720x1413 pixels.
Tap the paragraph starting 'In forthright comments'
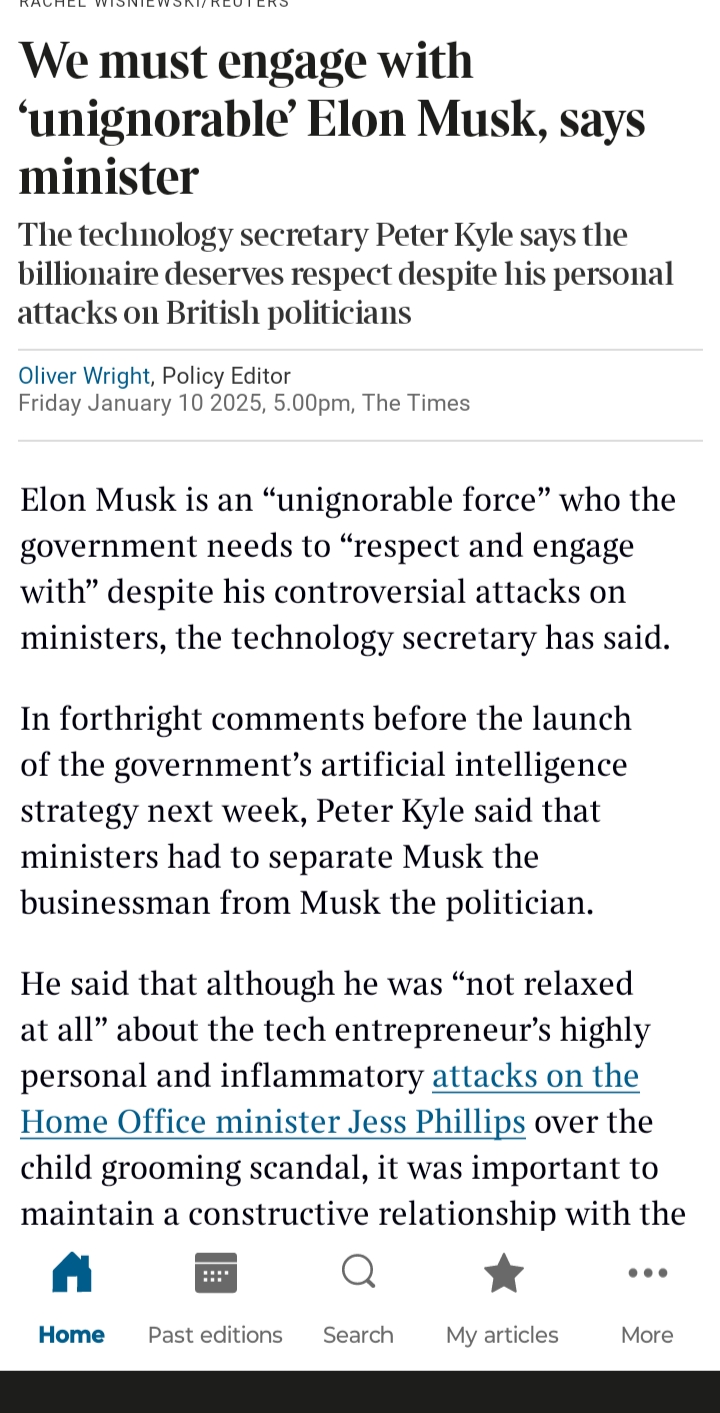(x=325, y=811)
